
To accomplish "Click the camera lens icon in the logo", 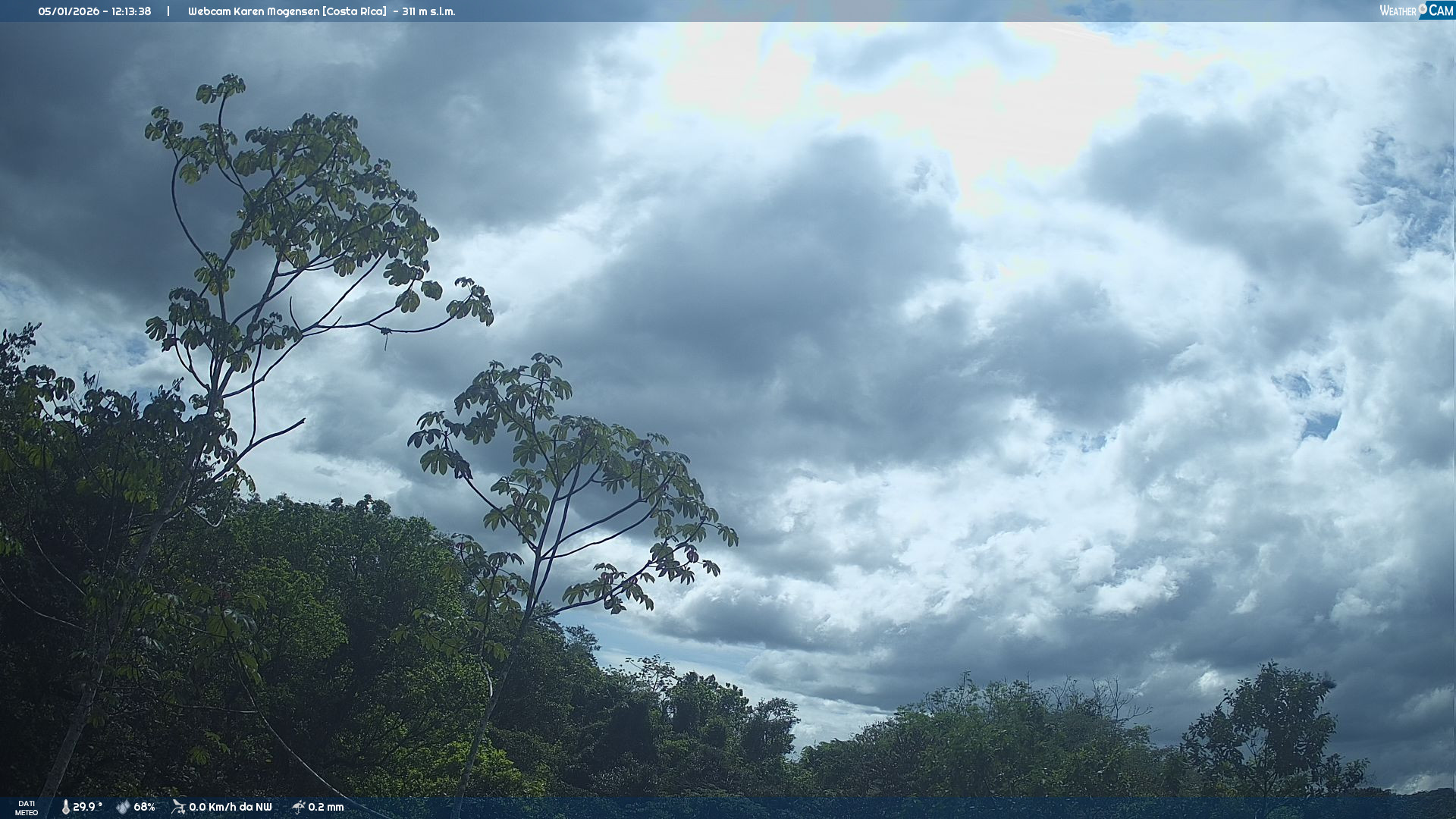I will [1423, 8].
